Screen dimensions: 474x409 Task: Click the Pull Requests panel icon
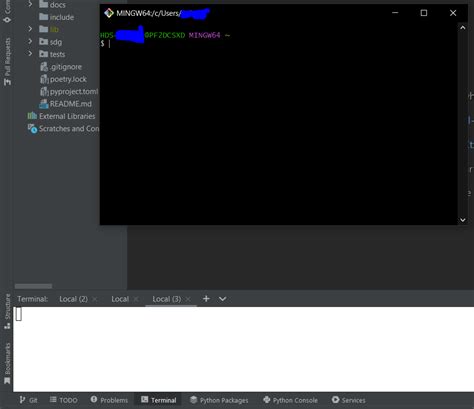coord(7,82)
